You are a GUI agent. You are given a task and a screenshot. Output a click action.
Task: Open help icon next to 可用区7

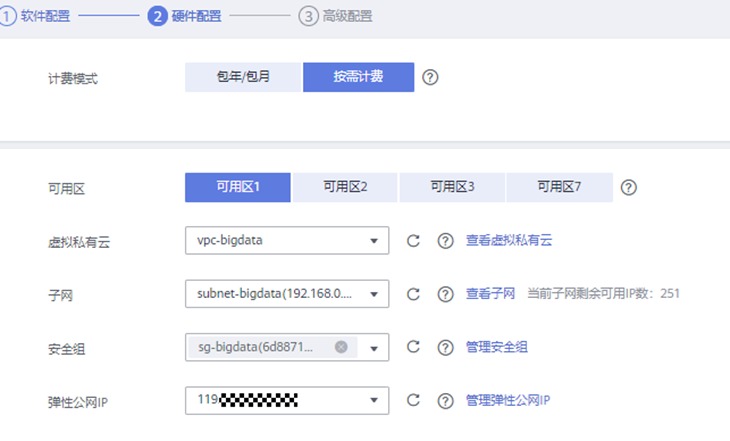(x=630, y=188)
